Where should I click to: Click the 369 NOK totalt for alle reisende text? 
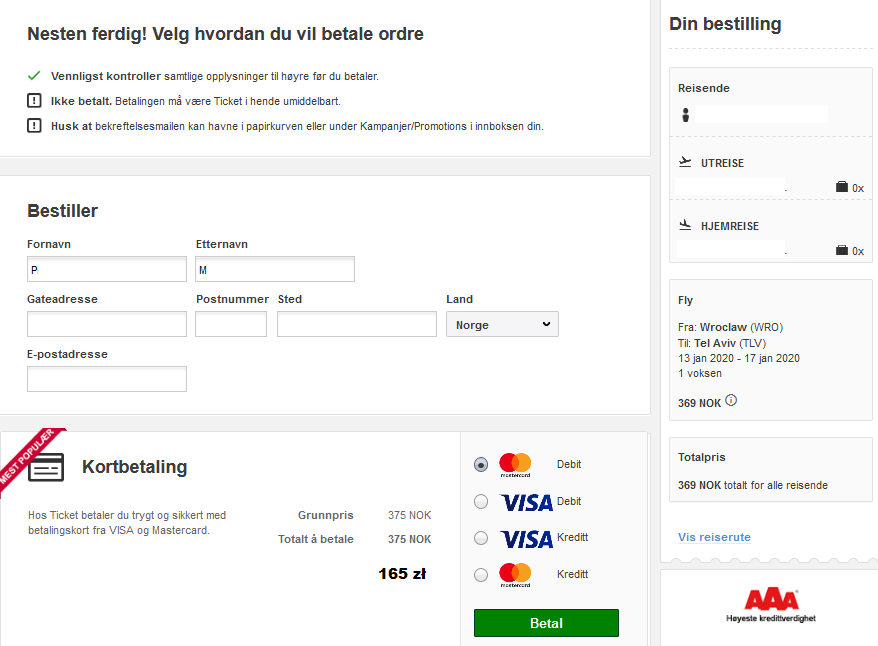click(x=753, y=485)
